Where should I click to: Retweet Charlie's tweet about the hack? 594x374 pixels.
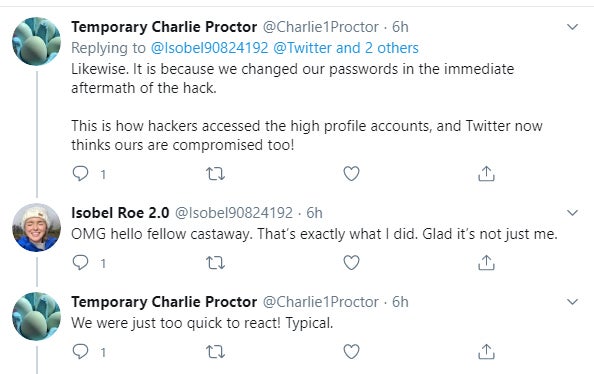[215, 174]
